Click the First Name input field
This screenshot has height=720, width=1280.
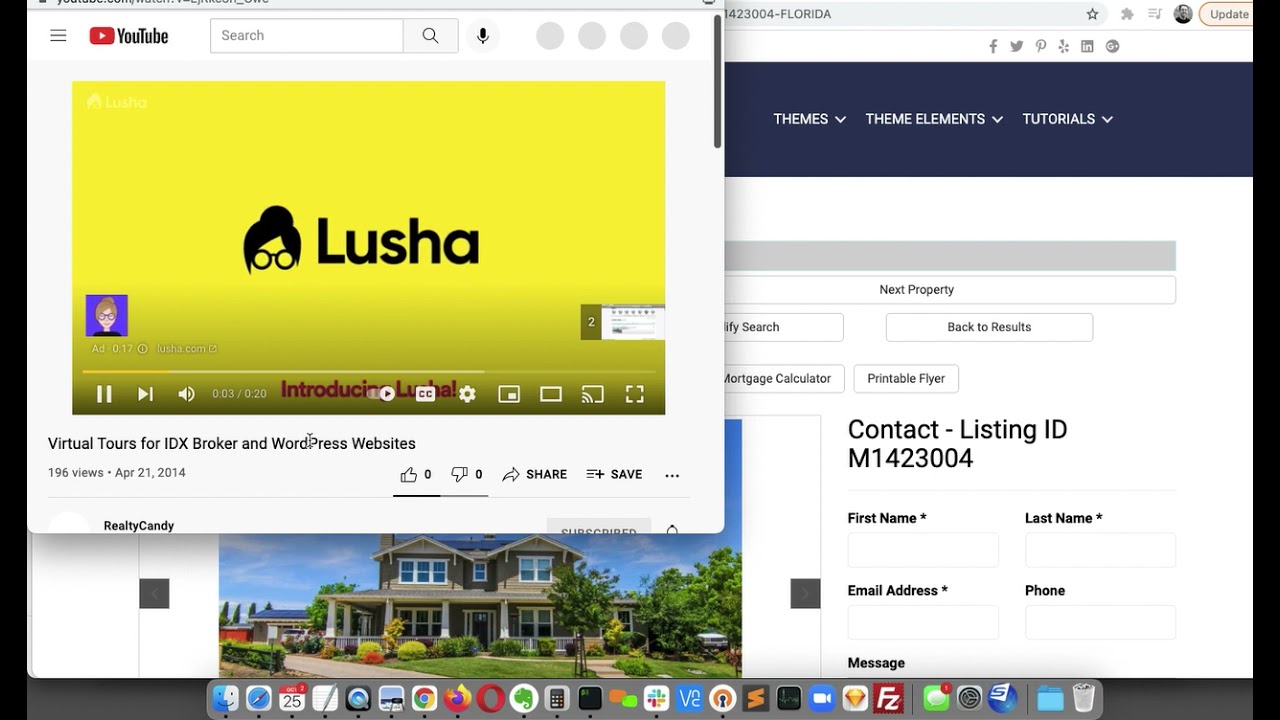tap(923, 550)
